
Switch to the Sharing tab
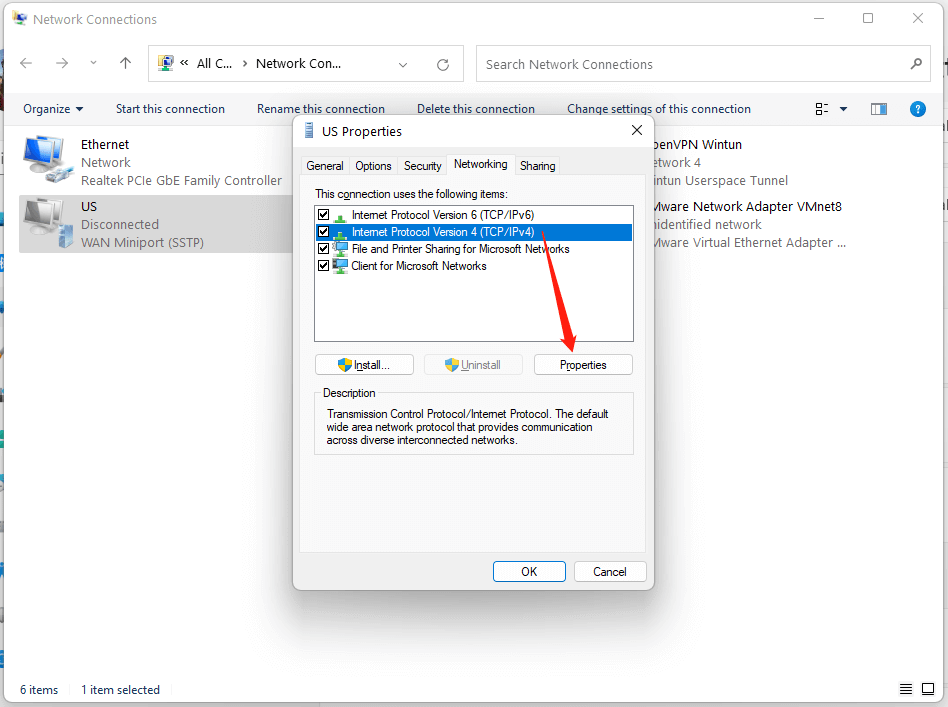(x=537, y=166)
